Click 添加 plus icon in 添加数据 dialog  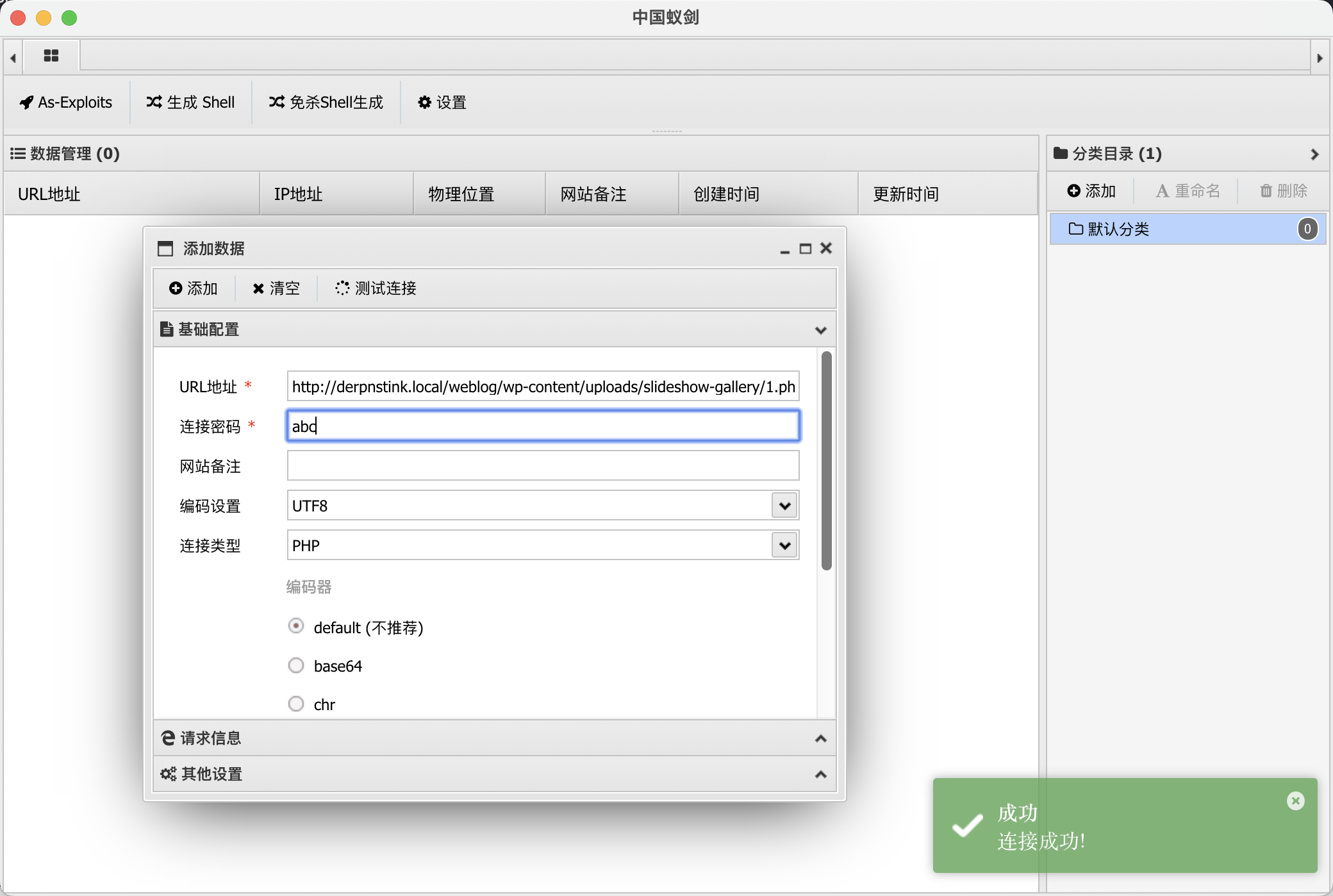(x=176, y=288)
